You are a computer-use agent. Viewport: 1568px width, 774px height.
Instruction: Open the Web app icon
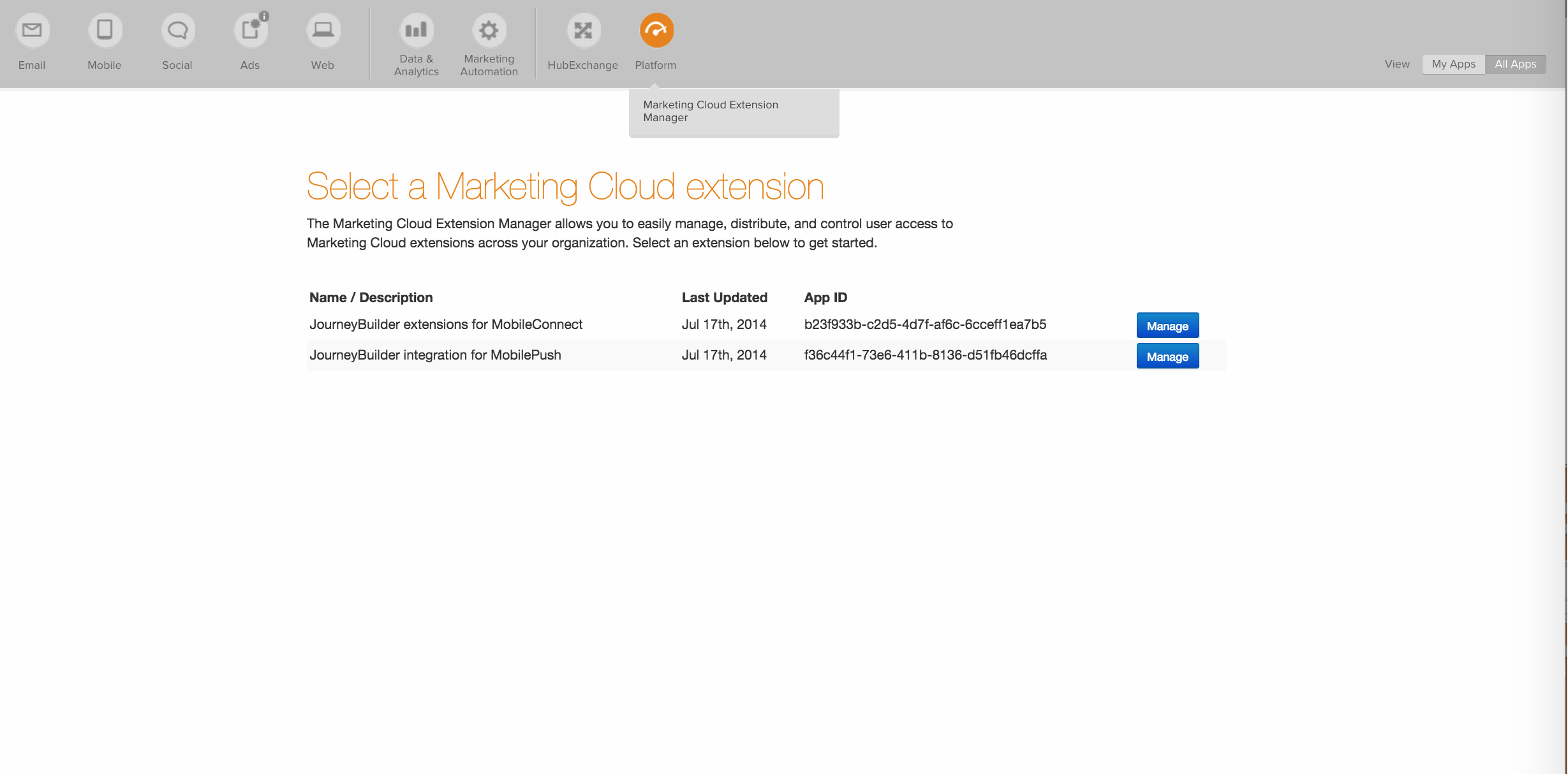tap(323, 30)
